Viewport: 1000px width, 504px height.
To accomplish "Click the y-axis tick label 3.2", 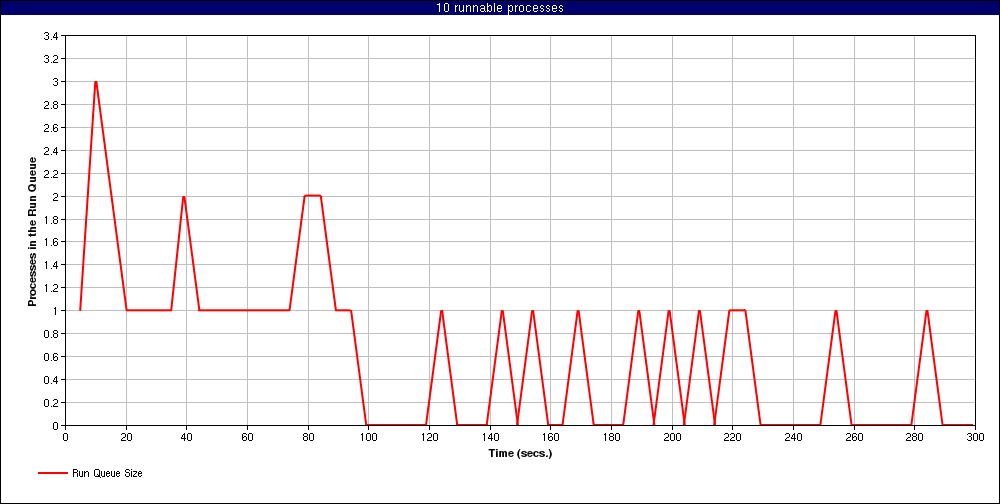I will pyautogui.click(x=51, y=59).
